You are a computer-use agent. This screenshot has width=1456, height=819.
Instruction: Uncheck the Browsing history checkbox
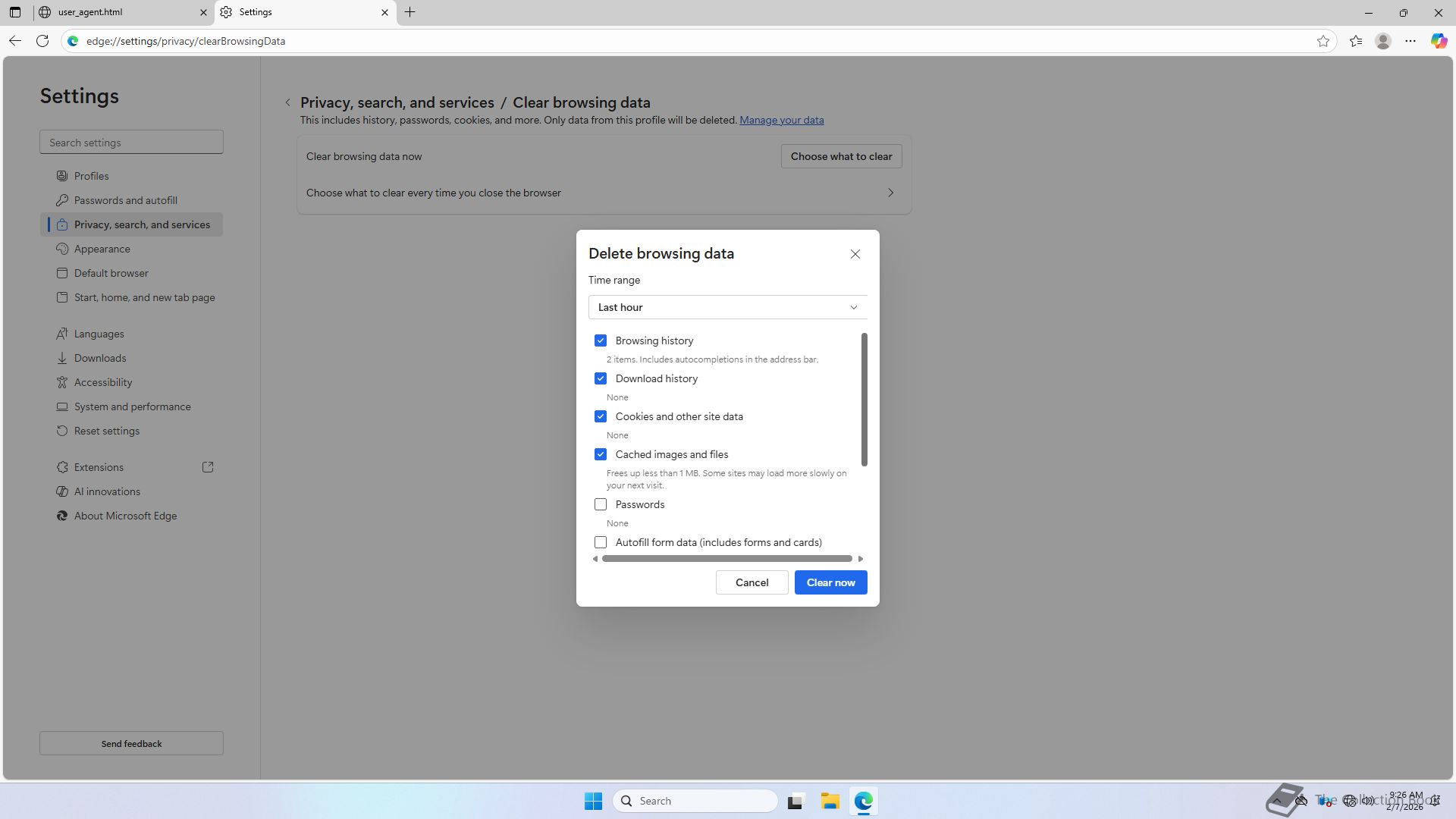[x=601, y=340]
